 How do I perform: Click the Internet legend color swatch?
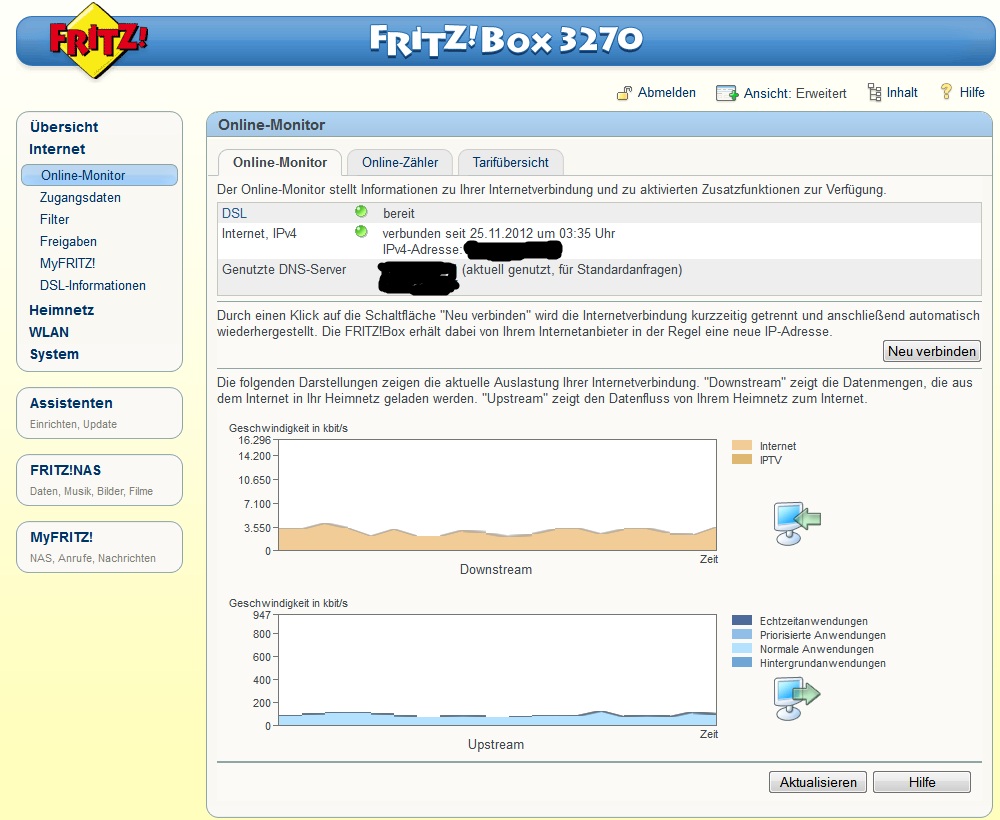742,446
